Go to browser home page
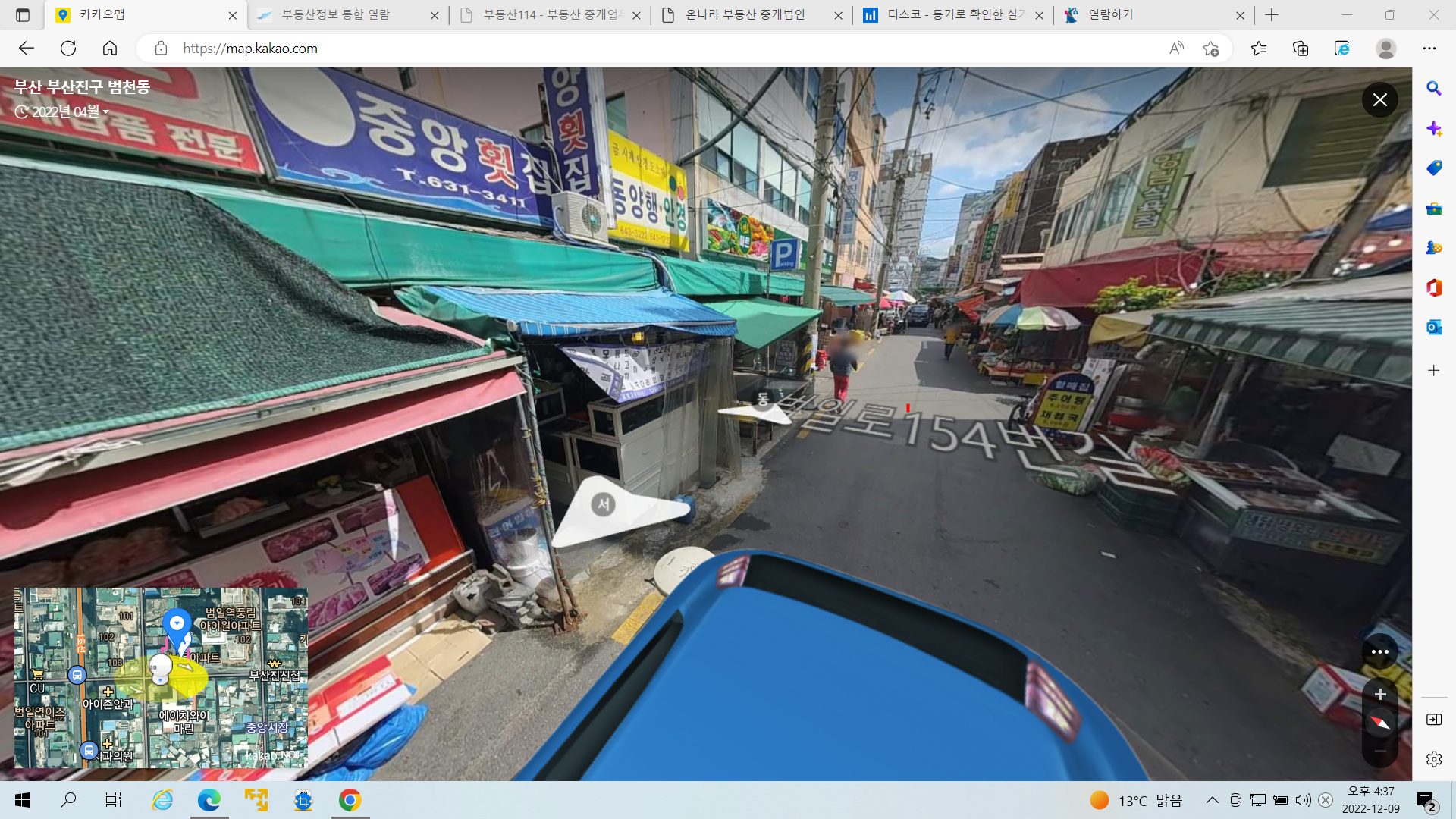1456x819 pixels. pos(110,49)
